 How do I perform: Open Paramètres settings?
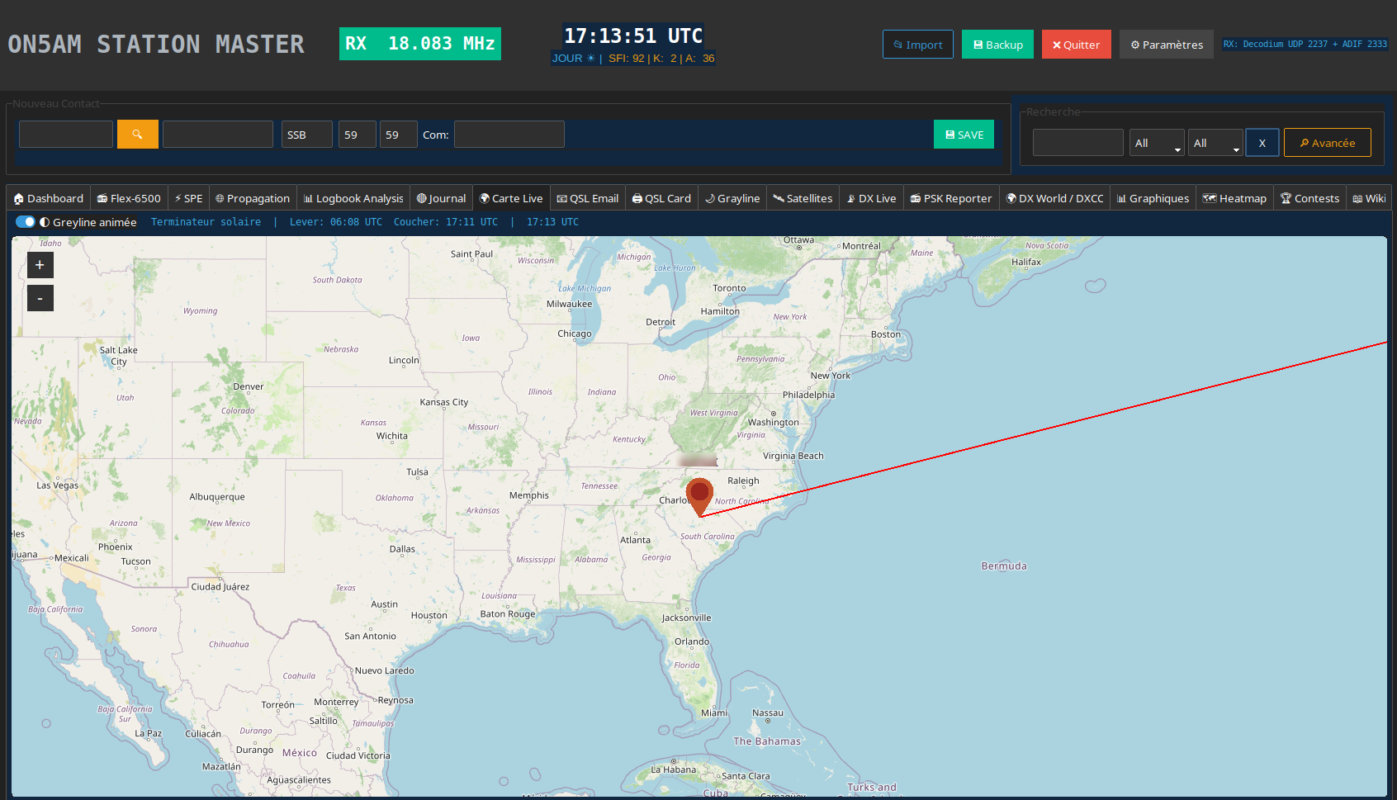coord(1167,44)
